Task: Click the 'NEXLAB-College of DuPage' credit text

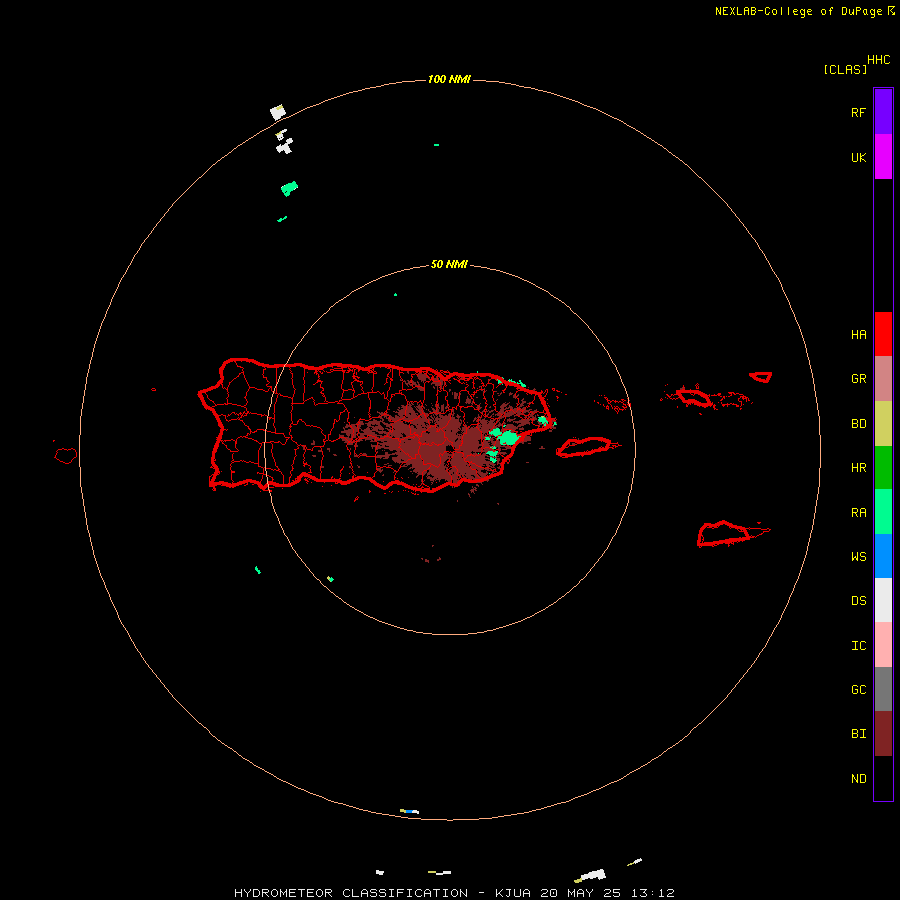Action: 798,11
